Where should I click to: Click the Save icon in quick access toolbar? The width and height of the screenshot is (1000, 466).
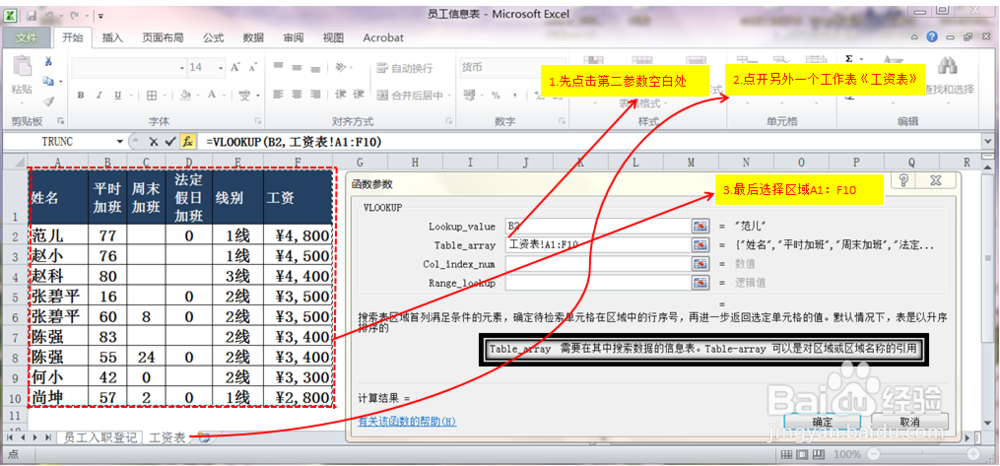tap(30, 14)
